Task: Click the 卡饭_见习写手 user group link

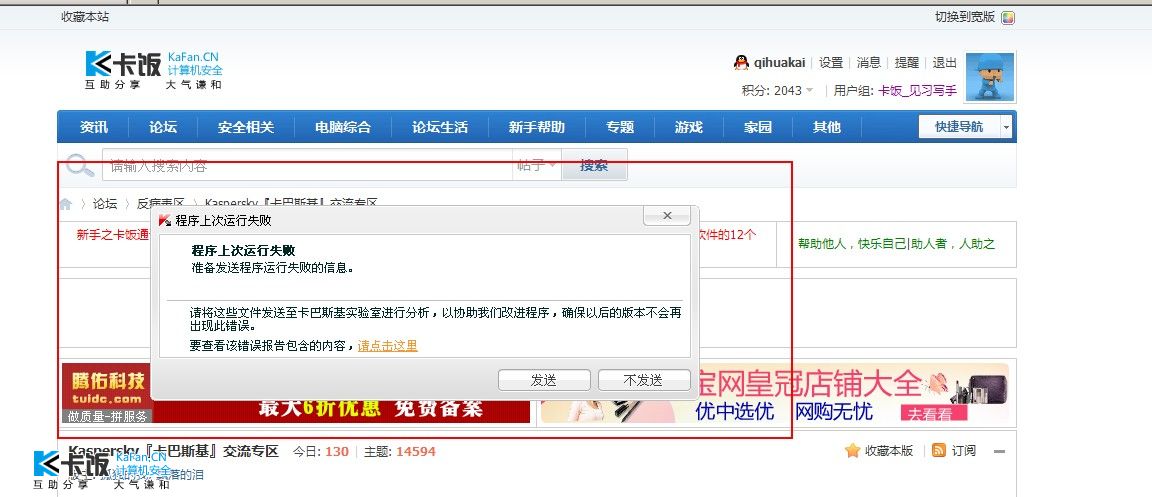Action: click(918, 90)
